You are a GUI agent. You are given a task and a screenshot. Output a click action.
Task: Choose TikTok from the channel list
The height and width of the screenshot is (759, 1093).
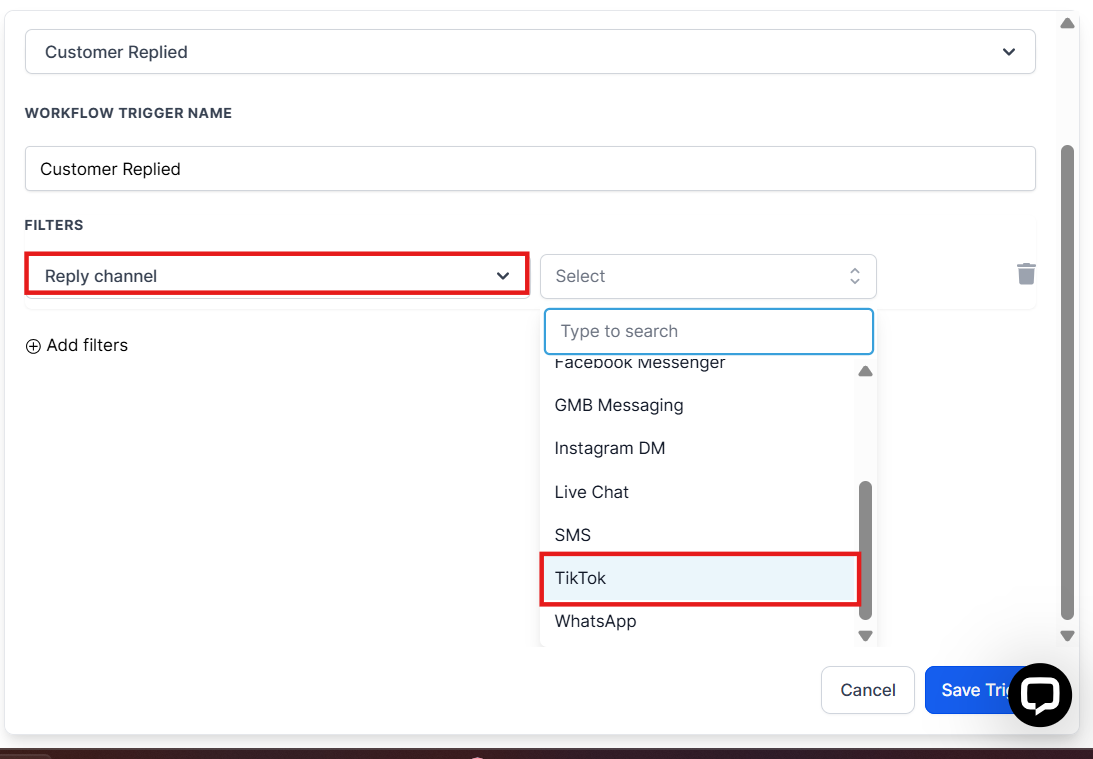[699, 578]
